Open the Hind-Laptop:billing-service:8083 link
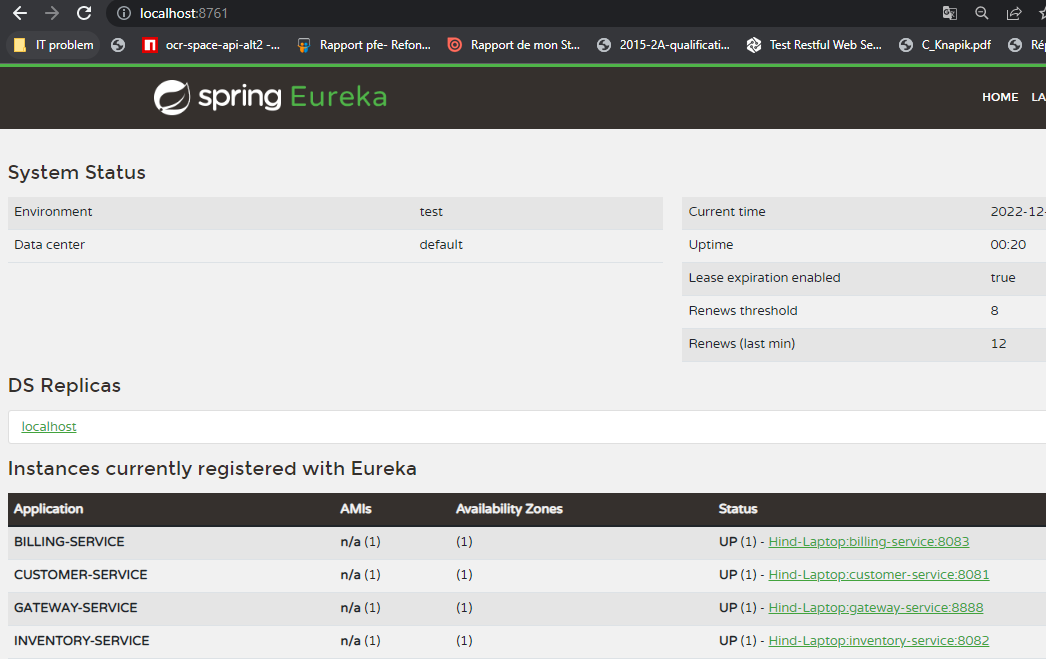Image resolution: width=1046 pixels, height=659 pixels. coord(869,542)
